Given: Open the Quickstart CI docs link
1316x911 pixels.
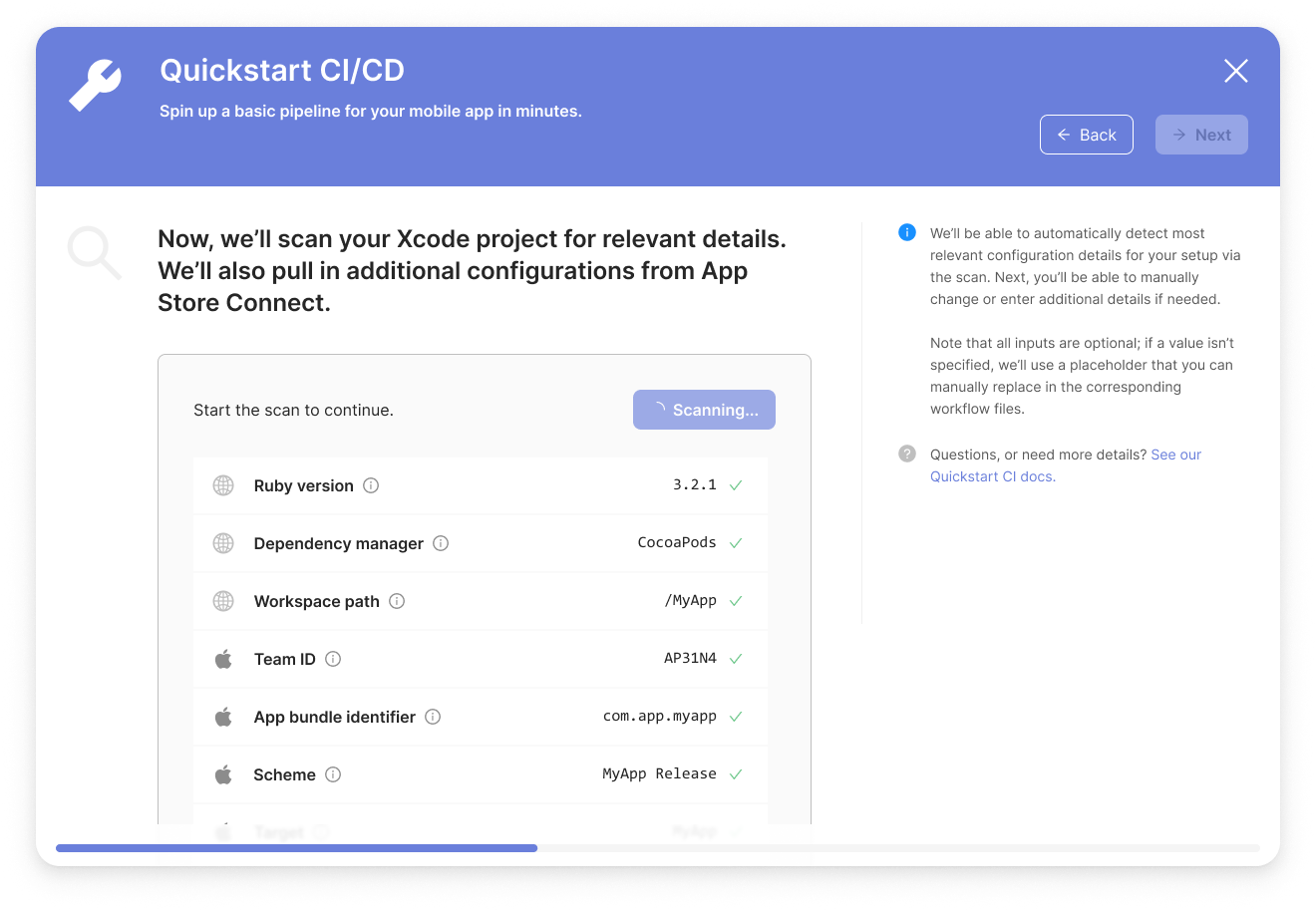Looking at the screenshot, I should (x=992, y=476).
